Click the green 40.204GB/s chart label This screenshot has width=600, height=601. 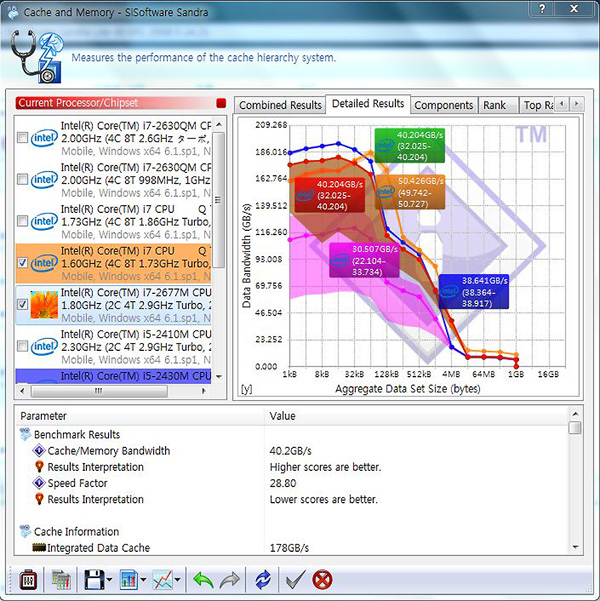click(410, 146)
